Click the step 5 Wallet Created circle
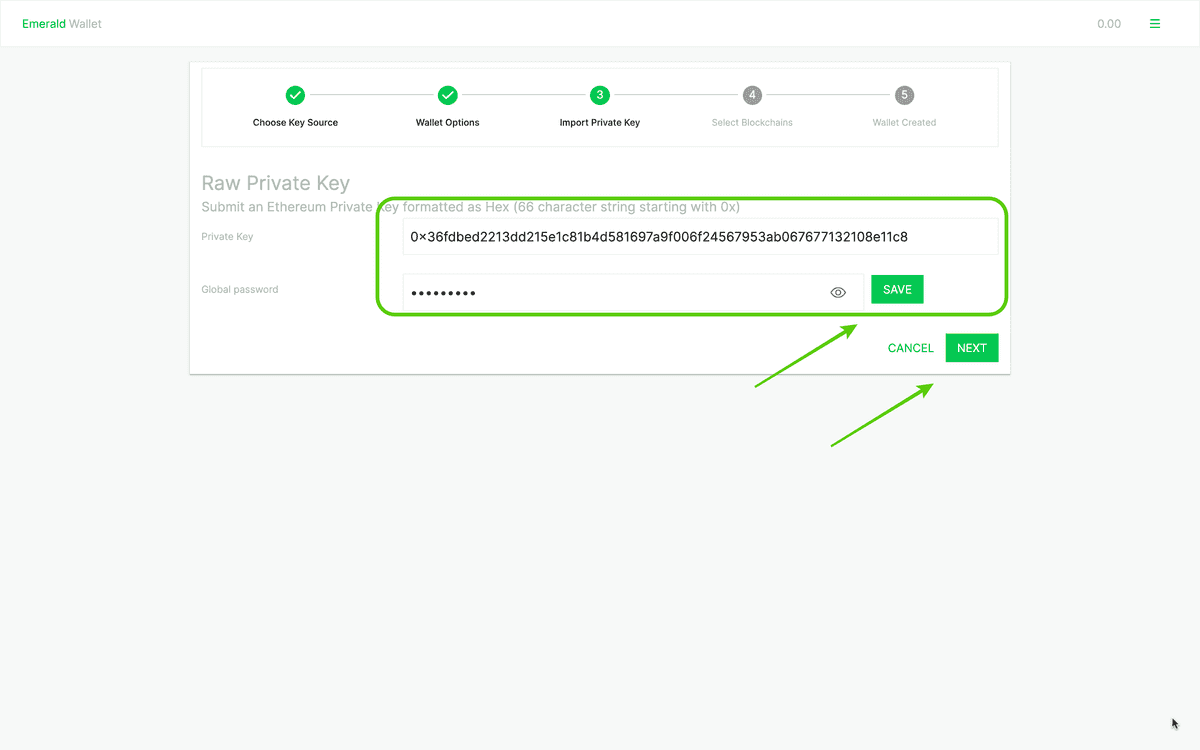The image size is (1200, 750). coord(904,95)
